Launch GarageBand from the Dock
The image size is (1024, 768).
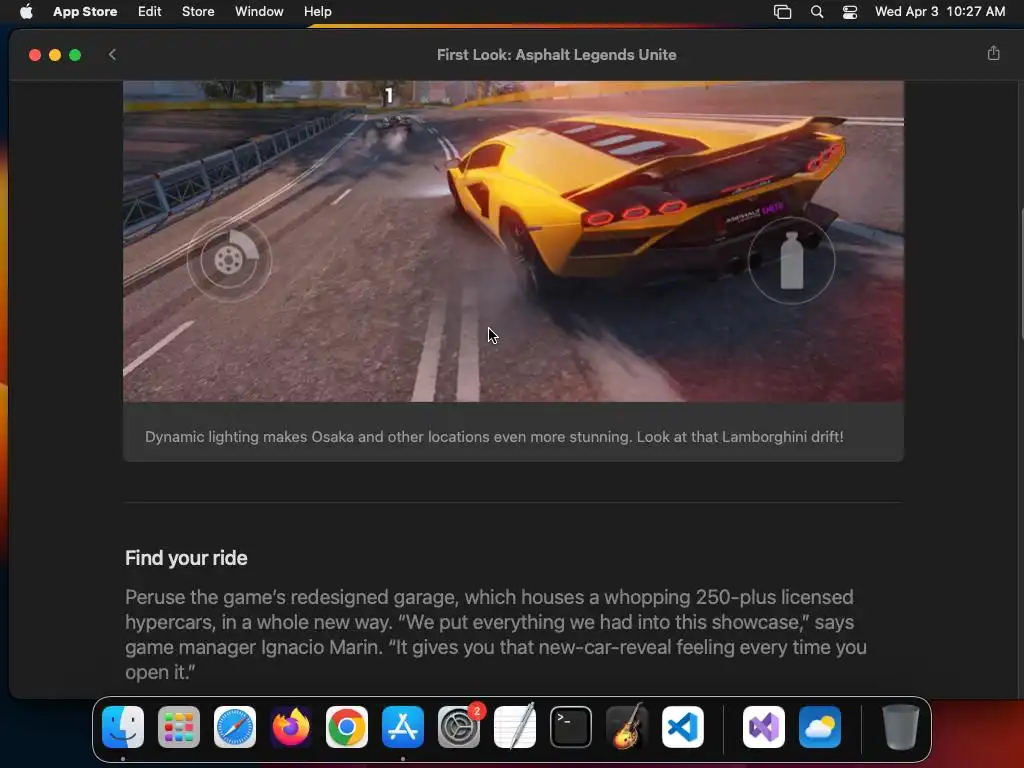(x=627, y=727)
